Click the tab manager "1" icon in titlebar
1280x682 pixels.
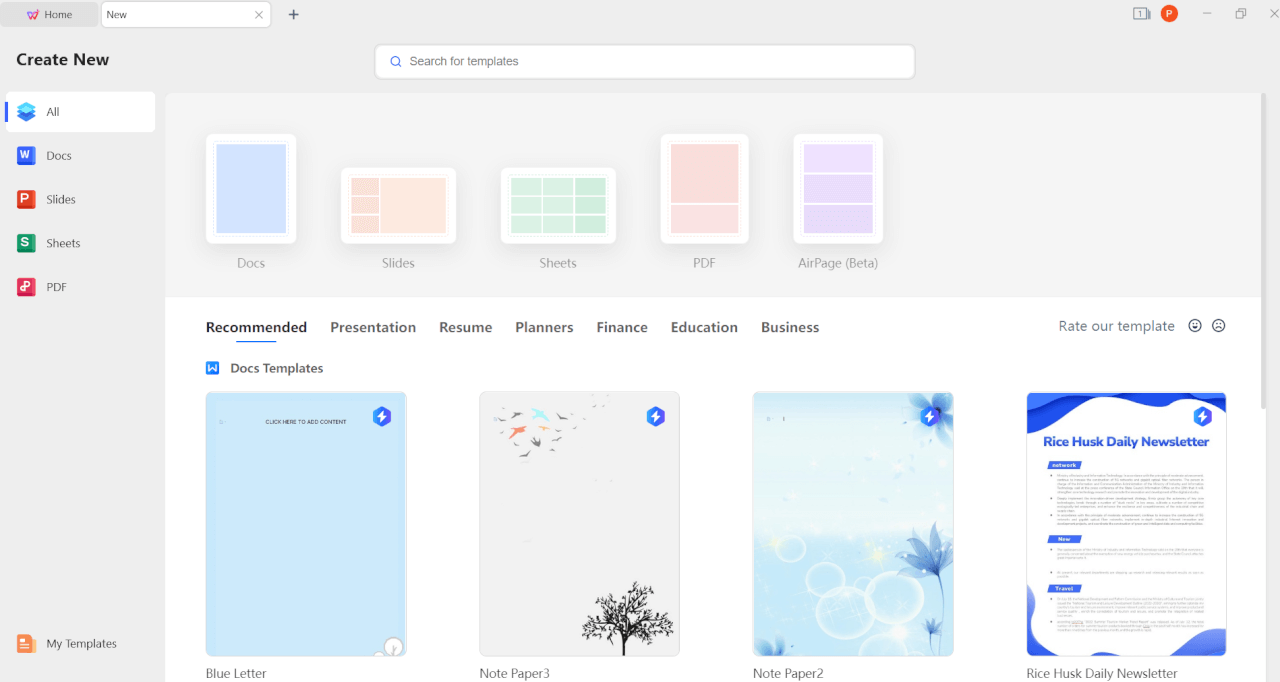click(1141, 14)
